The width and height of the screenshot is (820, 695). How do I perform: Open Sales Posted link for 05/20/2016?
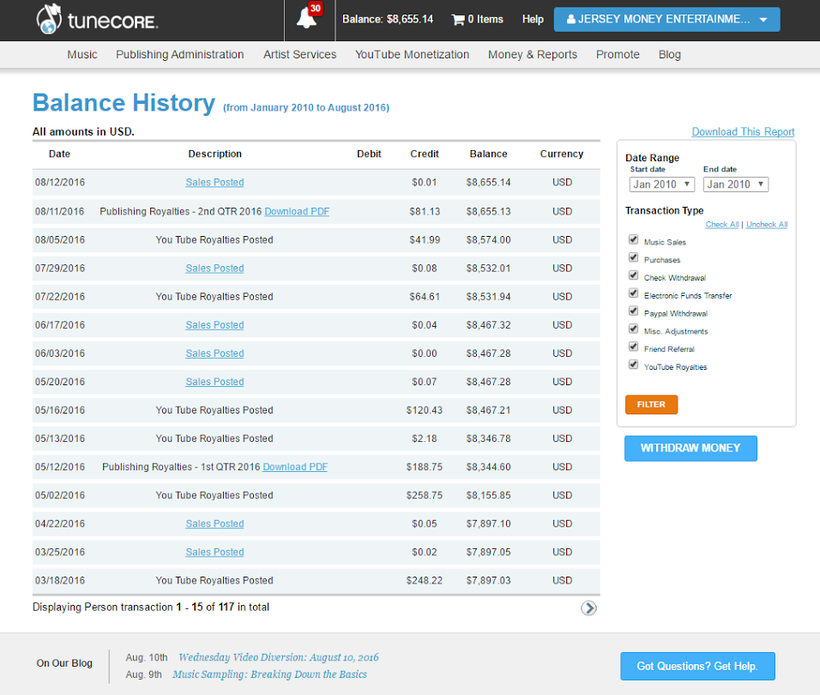pyautogui.click(x=214, y=382)
